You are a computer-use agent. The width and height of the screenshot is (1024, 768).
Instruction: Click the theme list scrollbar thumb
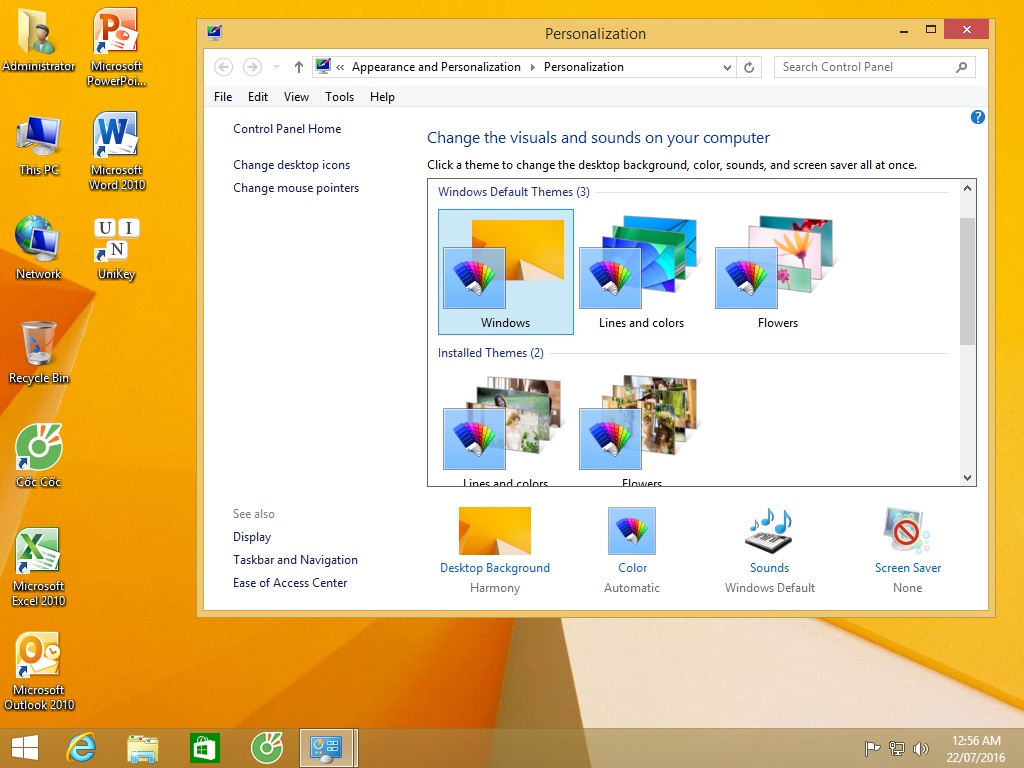click(x=967, y=281)
